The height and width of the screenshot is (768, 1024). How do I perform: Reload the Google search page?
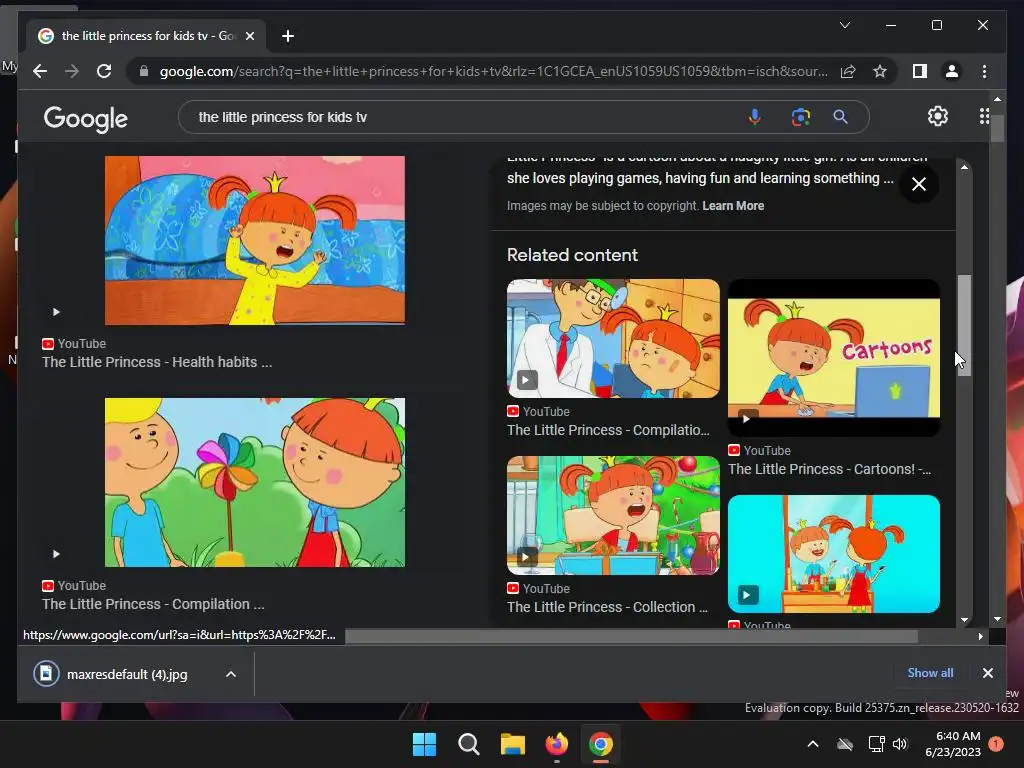pyautogui.click(x=104, y=71)
